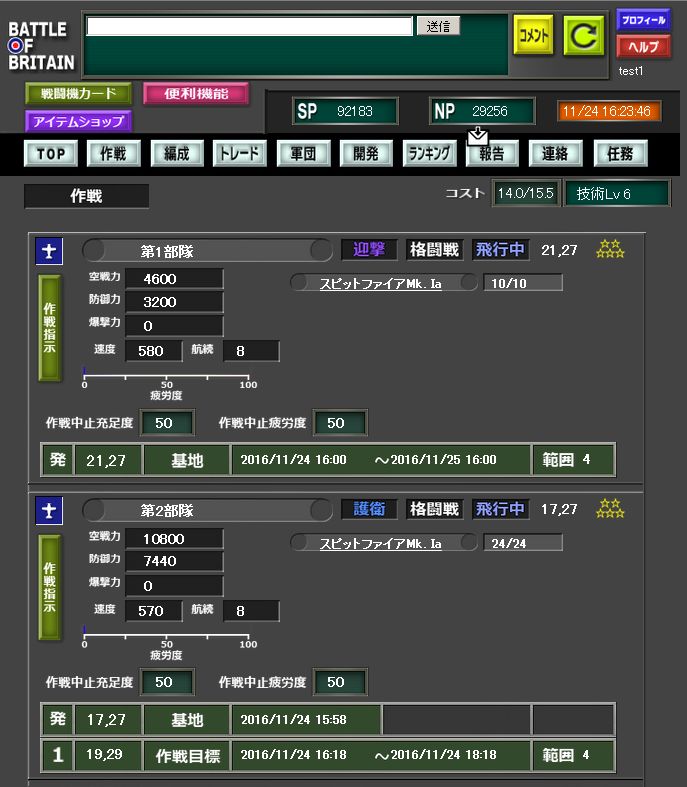Click 迎撃 mission label of 第1部隊
This screenshot has height=787, width=687.
[369, 249]
